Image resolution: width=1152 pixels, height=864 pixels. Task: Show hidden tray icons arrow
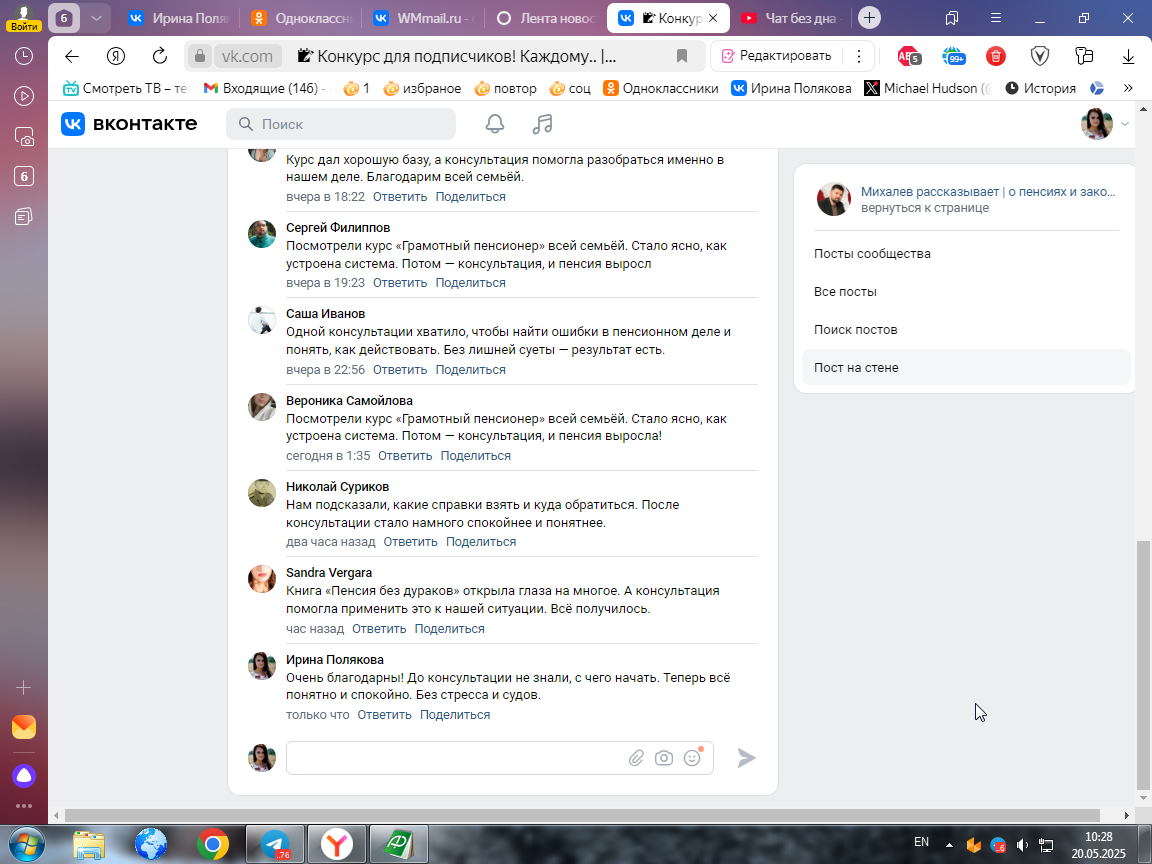tap(949, 845)
